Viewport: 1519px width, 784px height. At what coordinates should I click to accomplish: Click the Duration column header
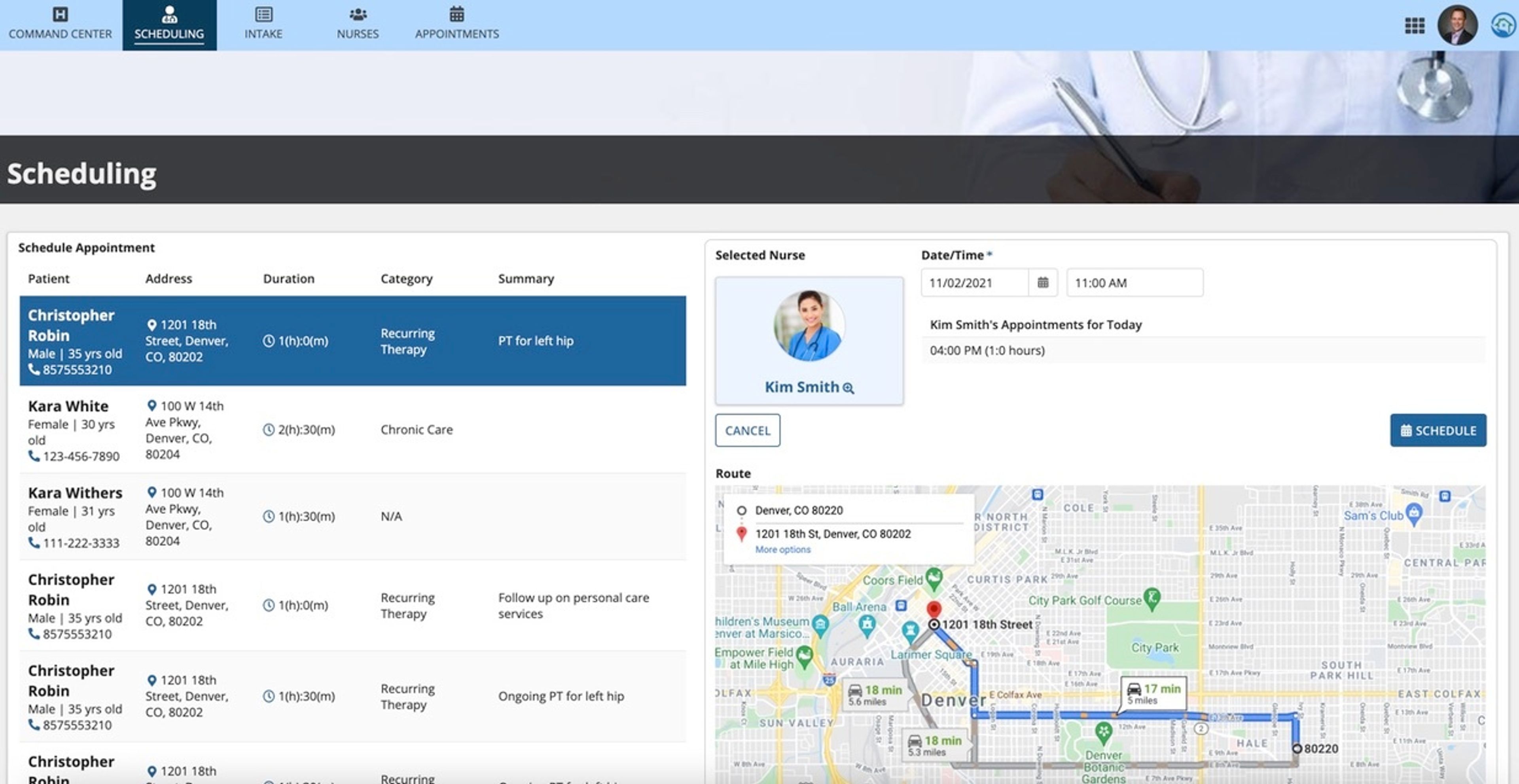(x=288, y=278)
